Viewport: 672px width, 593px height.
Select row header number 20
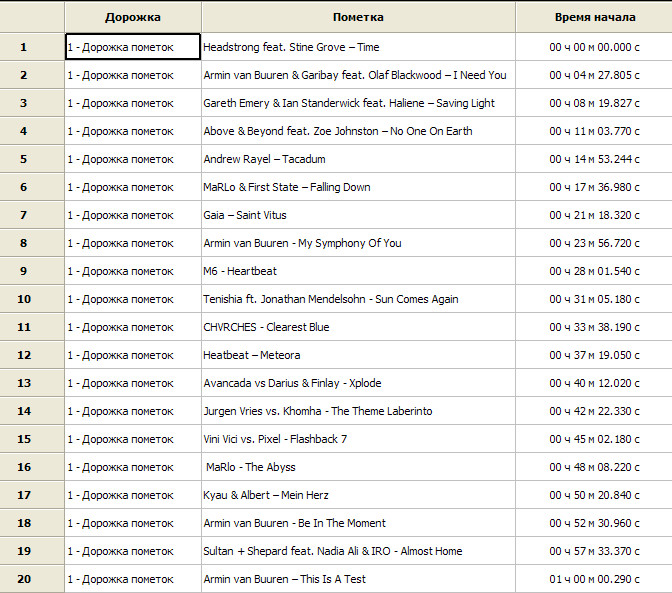(32, 579)
